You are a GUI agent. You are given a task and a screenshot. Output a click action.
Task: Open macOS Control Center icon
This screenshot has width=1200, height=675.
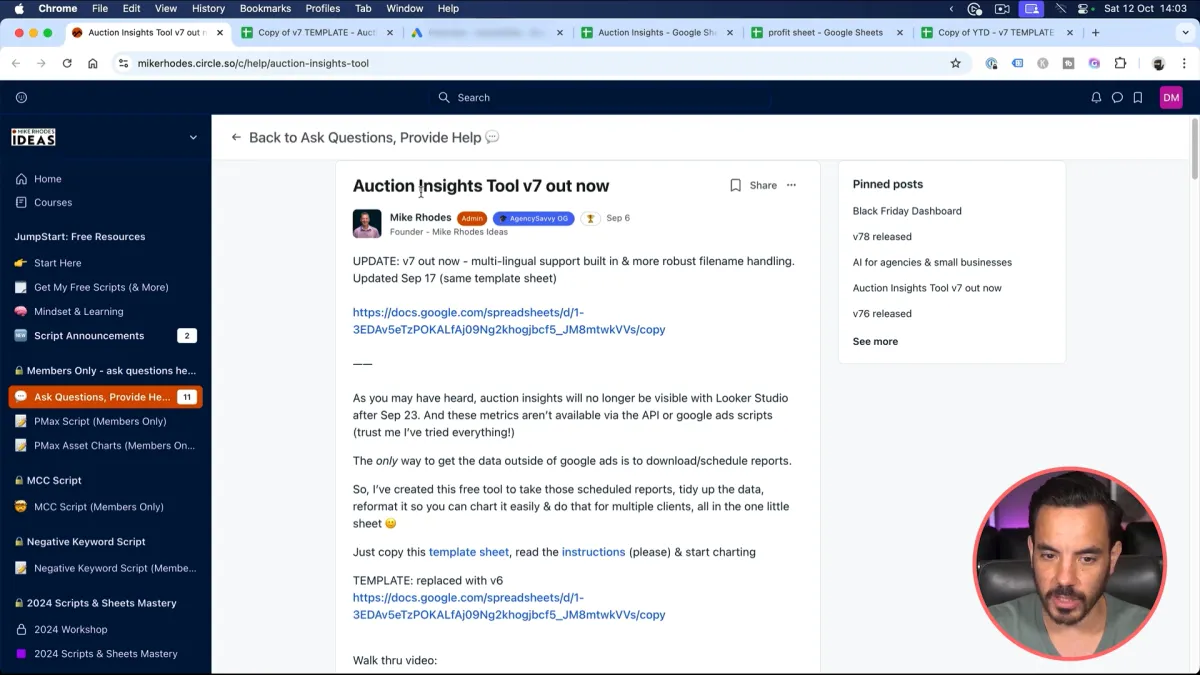(1083, 8)
